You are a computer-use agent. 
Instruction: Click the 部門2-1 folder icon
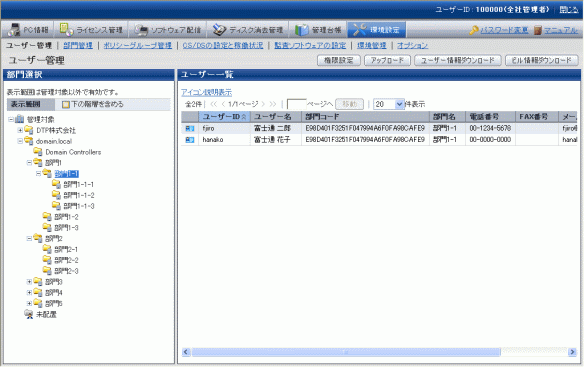(47, 249)
